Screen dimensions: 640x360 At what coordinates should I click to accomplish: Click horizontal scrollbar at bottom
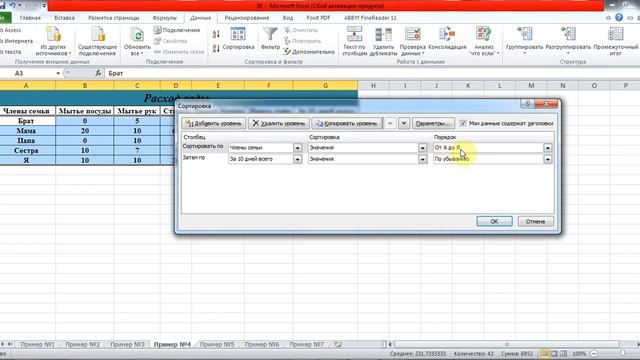pos(507,344)
